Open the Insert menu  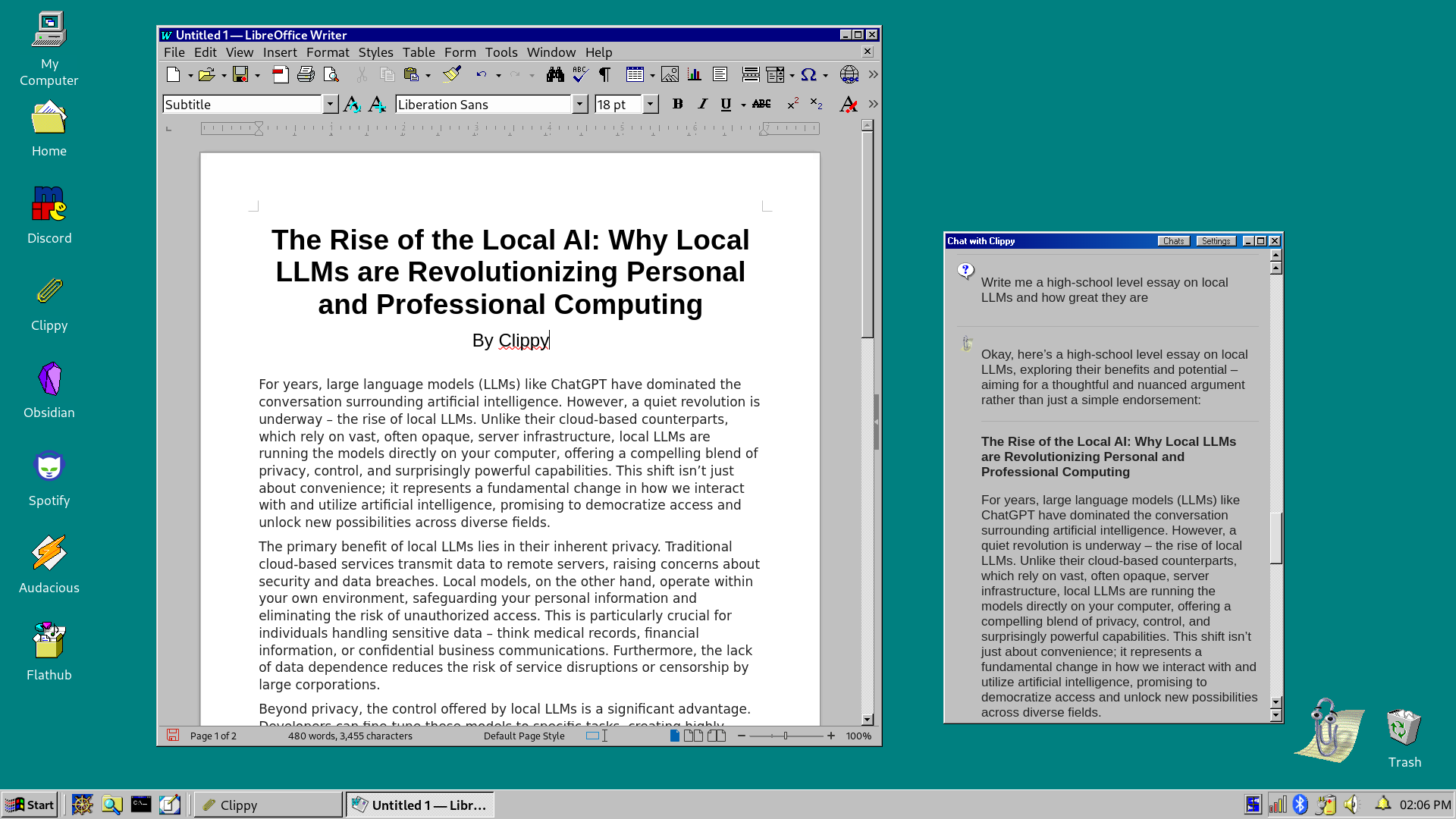[280, 52]
